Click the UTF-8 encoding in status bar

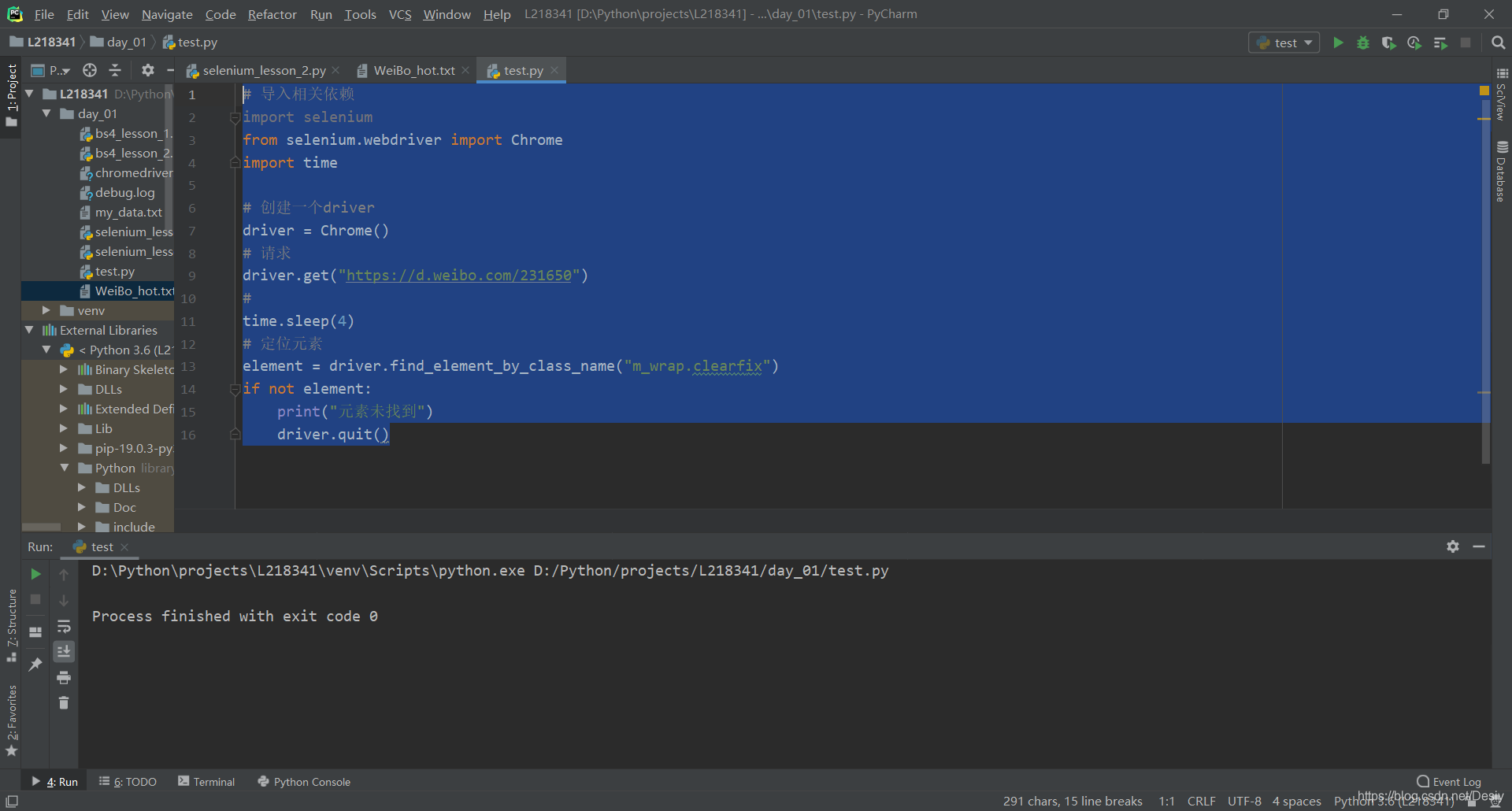1244,802
